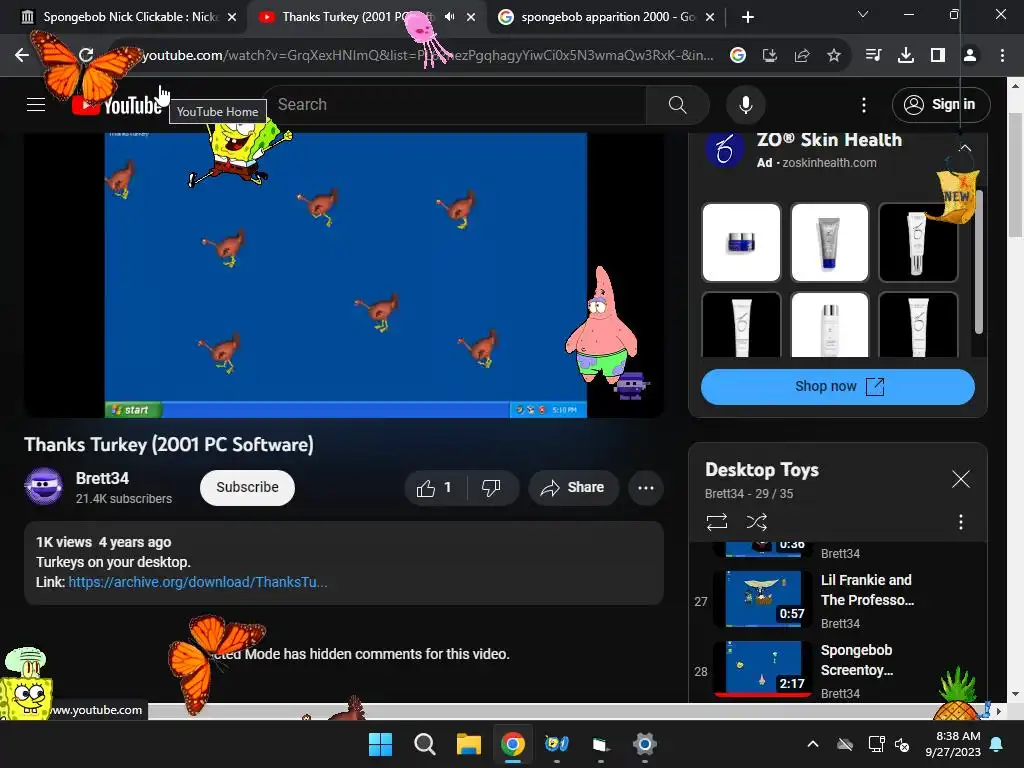1024x768 pixels.
Task: Open a new browser tab
Action: [x=748, y=17]
